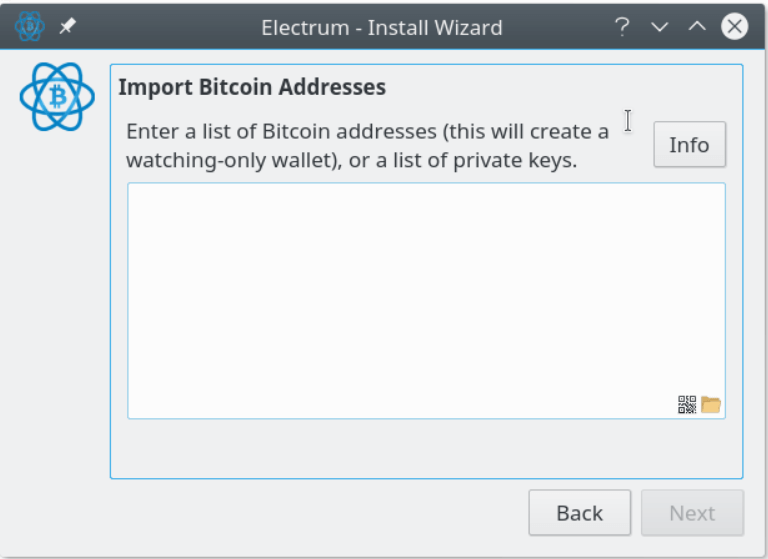Viewport: 768px width, 559px height.
Task: Toggle the pin window icon
Action: (x=68, y=26)
